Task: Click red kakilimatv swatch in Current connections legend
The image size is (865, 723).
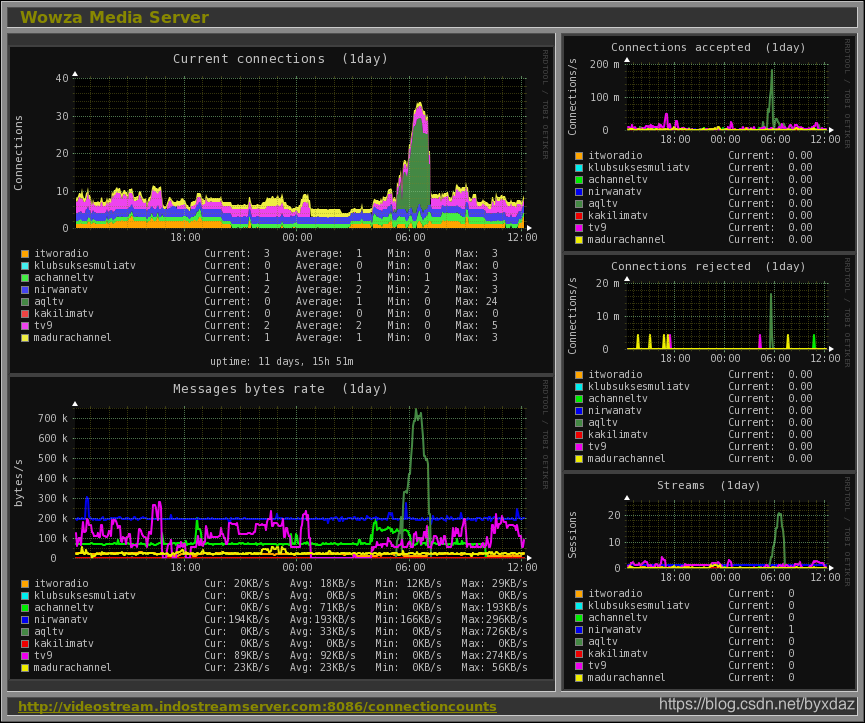Action: pyautogui.click(x=25, y=314)
